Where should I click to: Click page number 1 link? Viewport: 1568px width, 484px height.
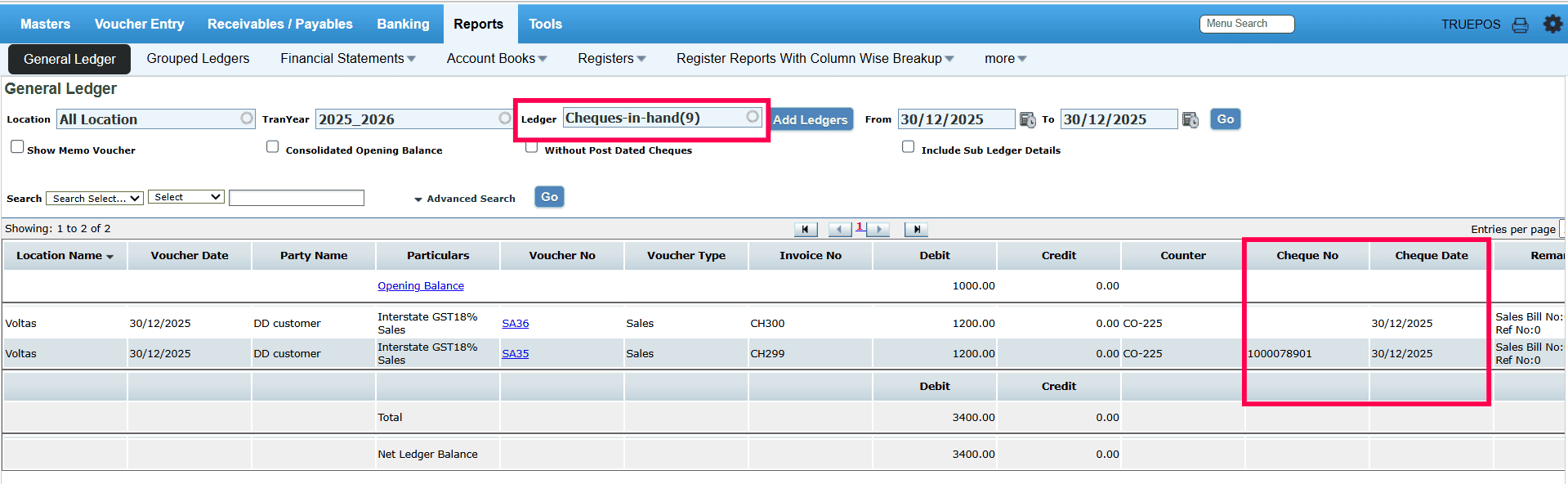pyautogui.click(x=860, y=227)
